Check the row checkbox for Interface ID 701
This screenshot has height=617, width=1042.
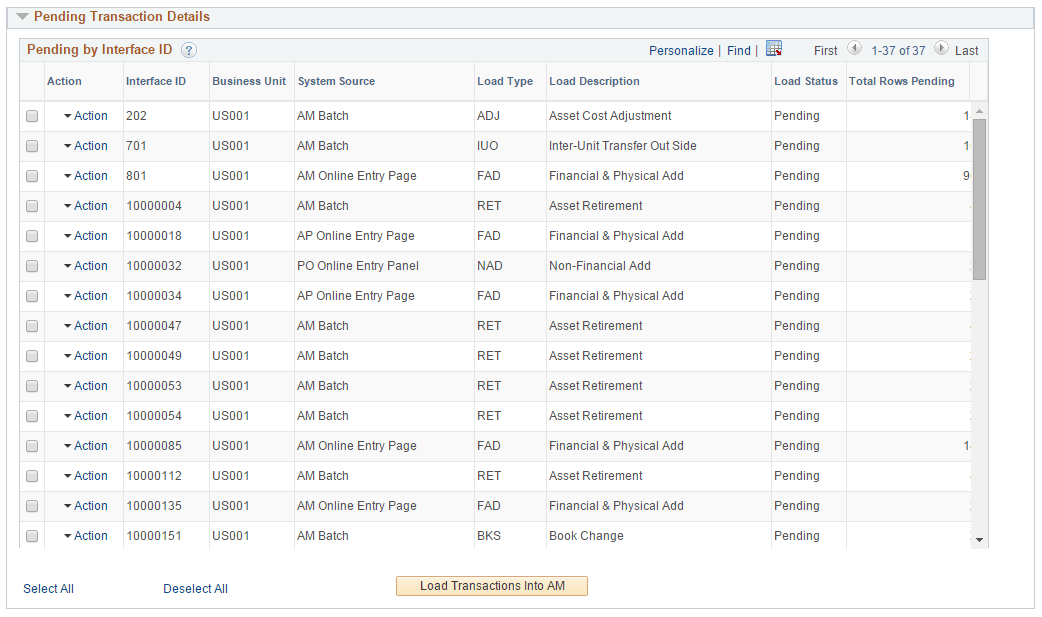tap(31, 145)
